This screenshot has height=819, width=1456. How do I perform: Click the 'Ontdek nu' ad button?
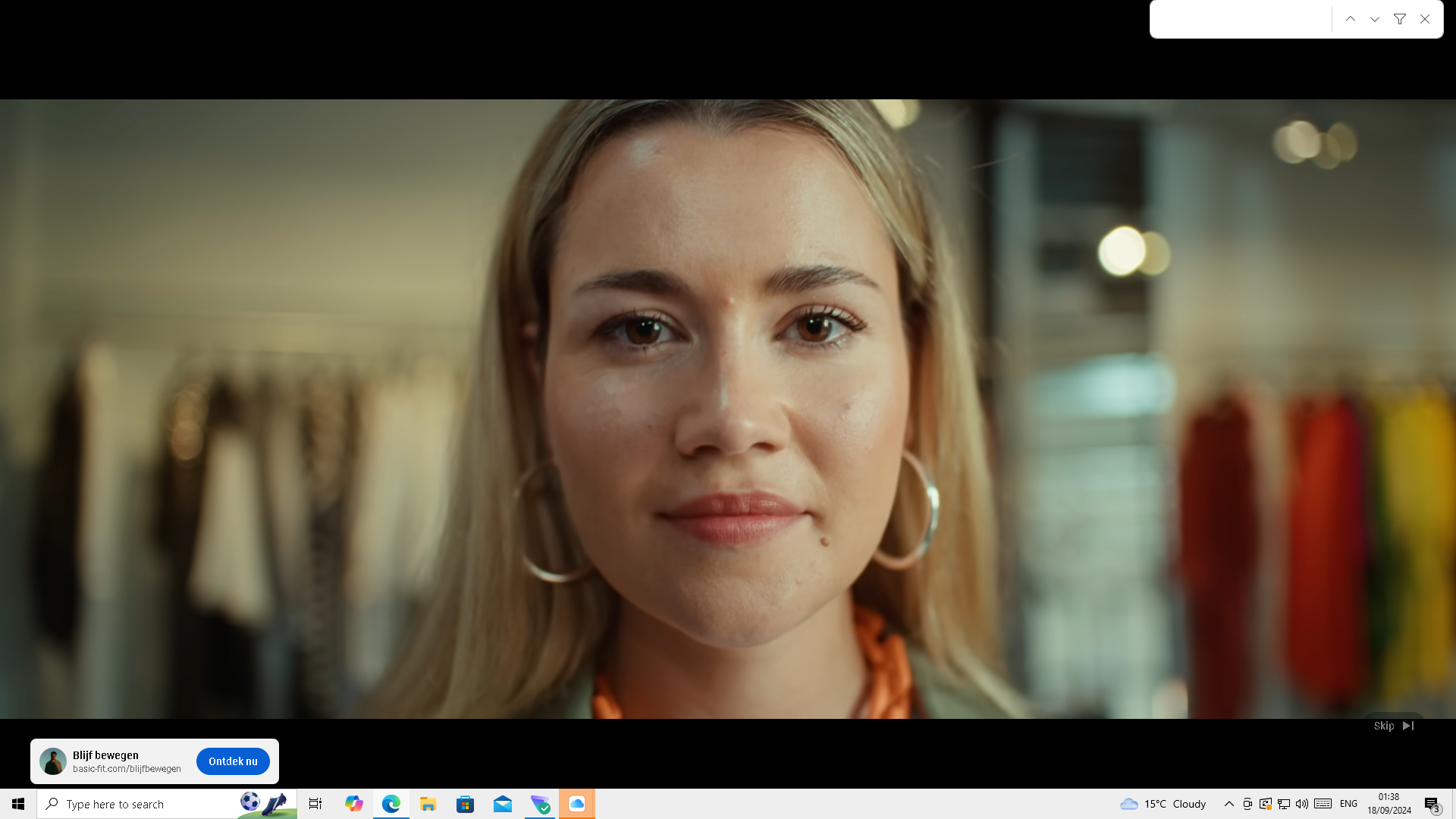click(233, 761)
